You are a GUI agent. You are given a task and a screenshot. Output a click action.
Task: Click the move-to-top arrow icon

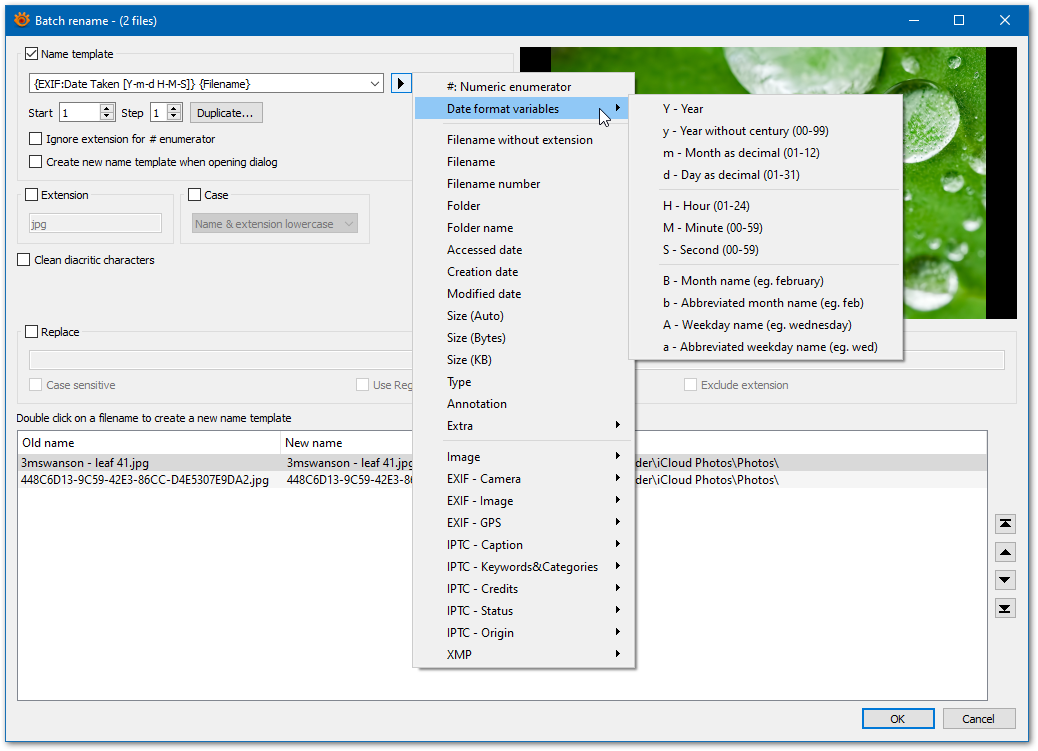click(x=1006, y=524)
